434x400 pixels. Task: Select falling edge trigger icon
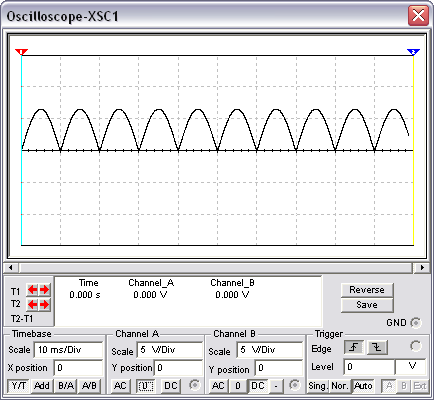coord(377,348)
